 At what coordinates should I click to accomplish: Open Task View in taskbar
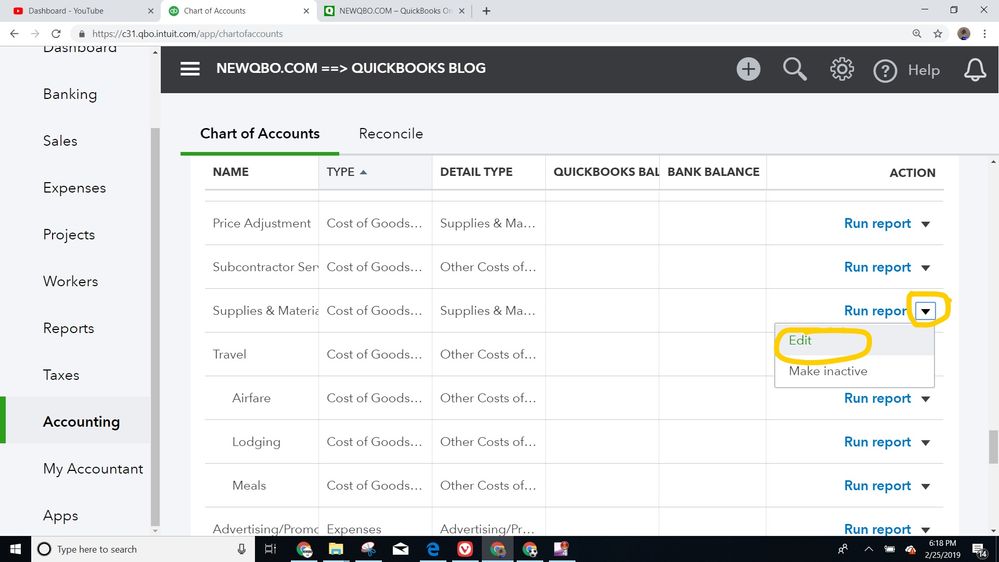(270, 549)
